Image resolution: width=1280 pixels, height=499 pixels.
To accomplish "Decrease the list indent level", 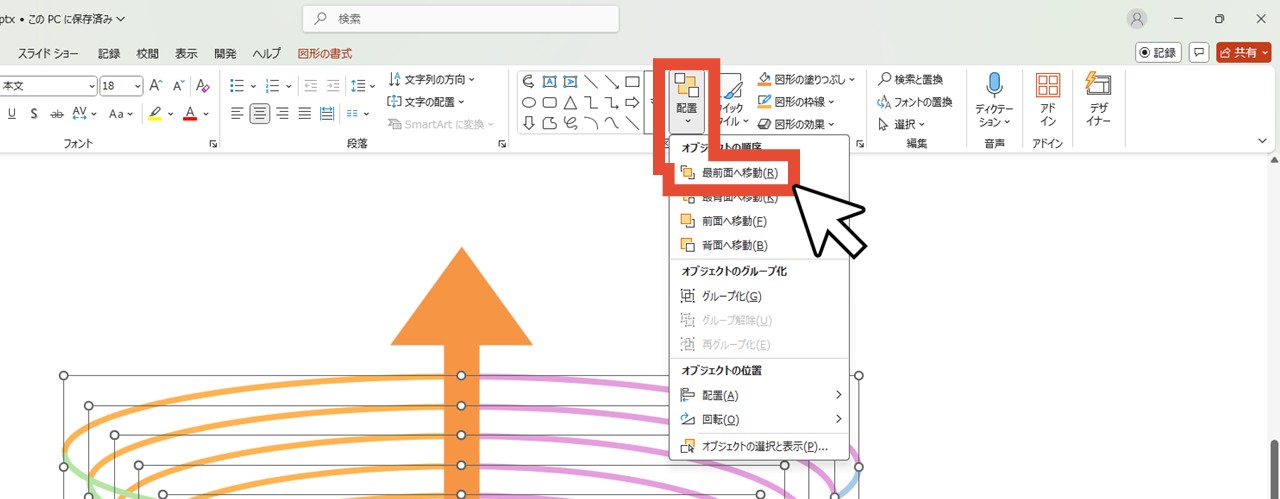I will pos(311,86).
